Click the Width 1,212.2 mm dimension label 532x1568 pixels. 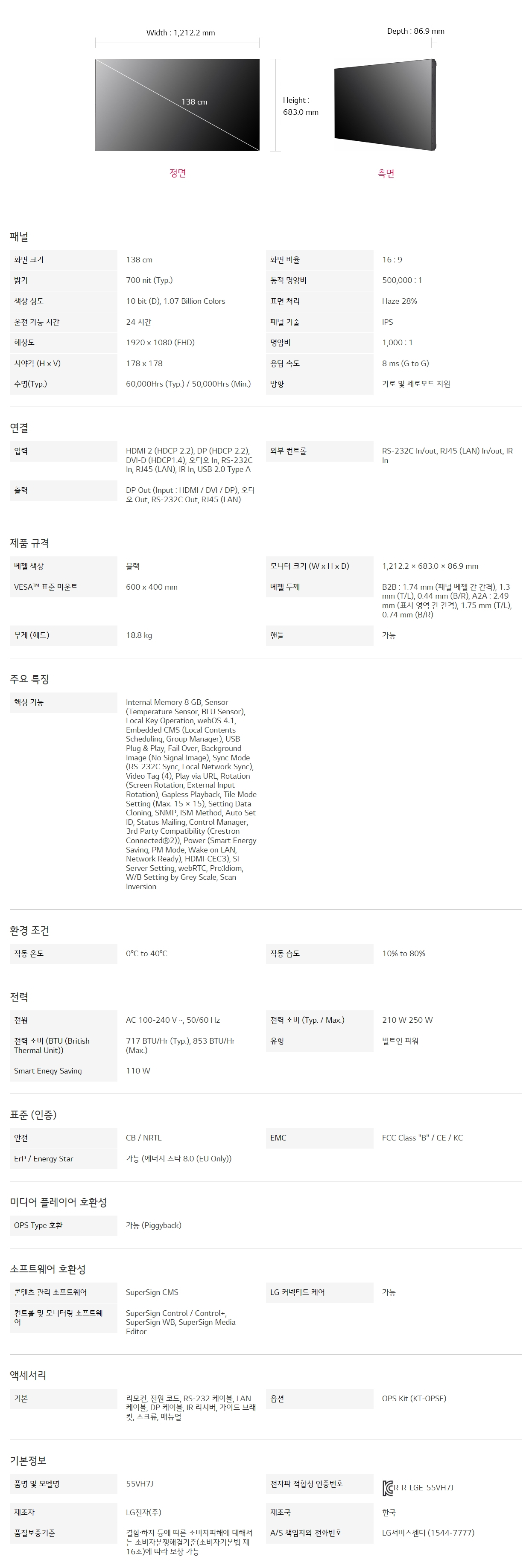coord(180,33)
